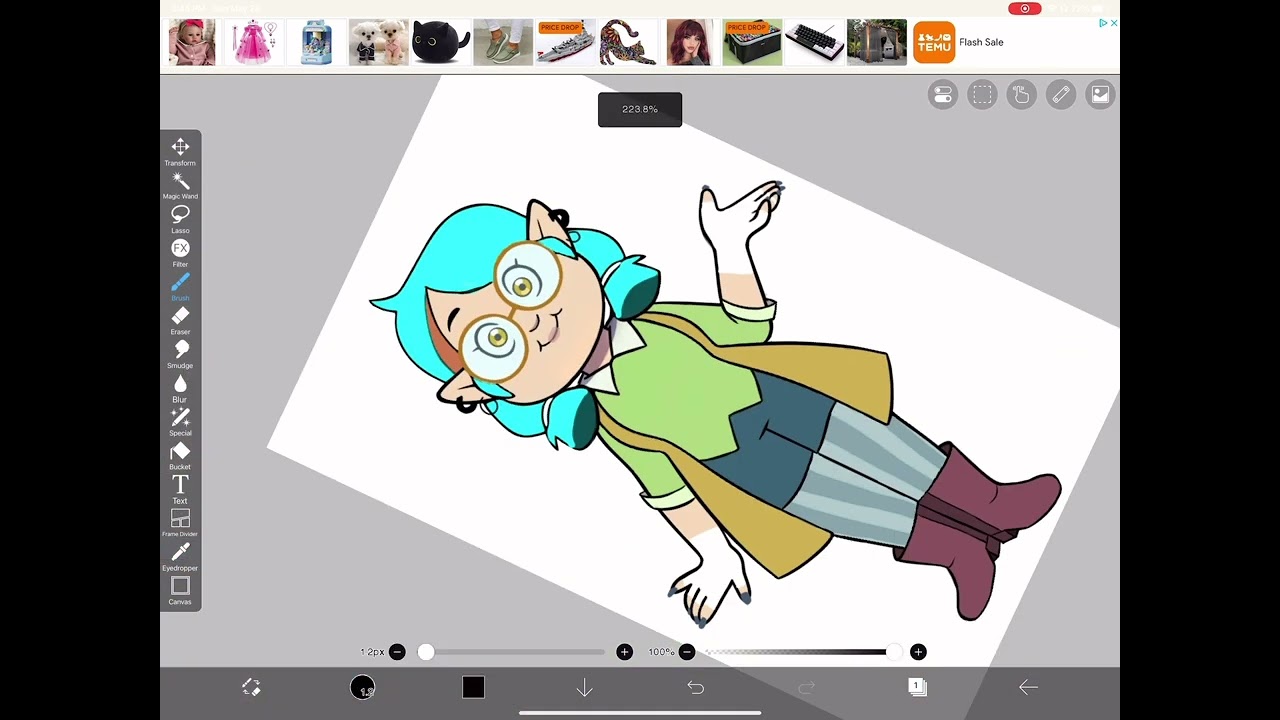1280x720 pixels.
Task: Open the Layers panel
Action: point(917,687)
